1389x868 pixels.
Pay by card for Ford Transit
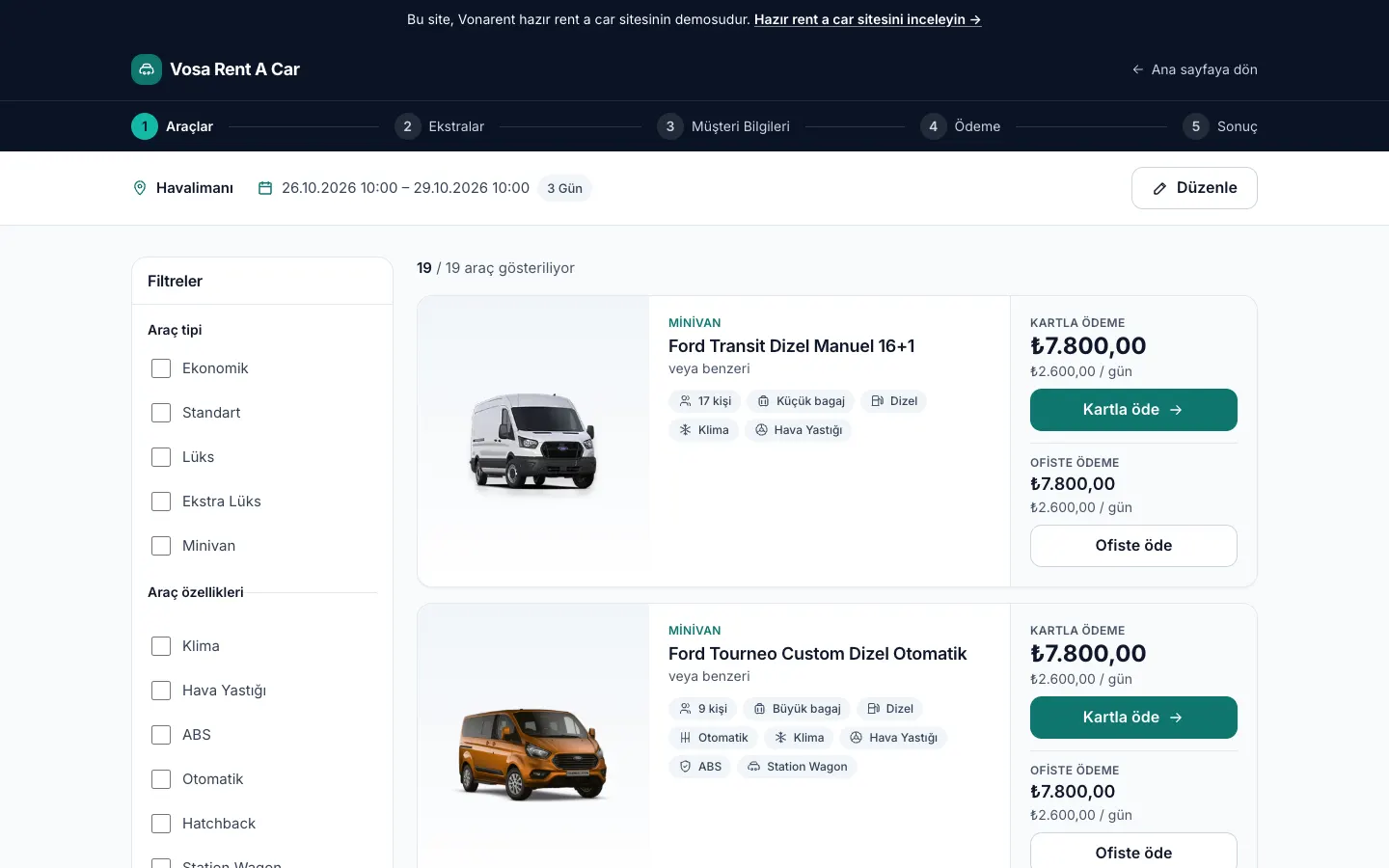click(1133, 410)
